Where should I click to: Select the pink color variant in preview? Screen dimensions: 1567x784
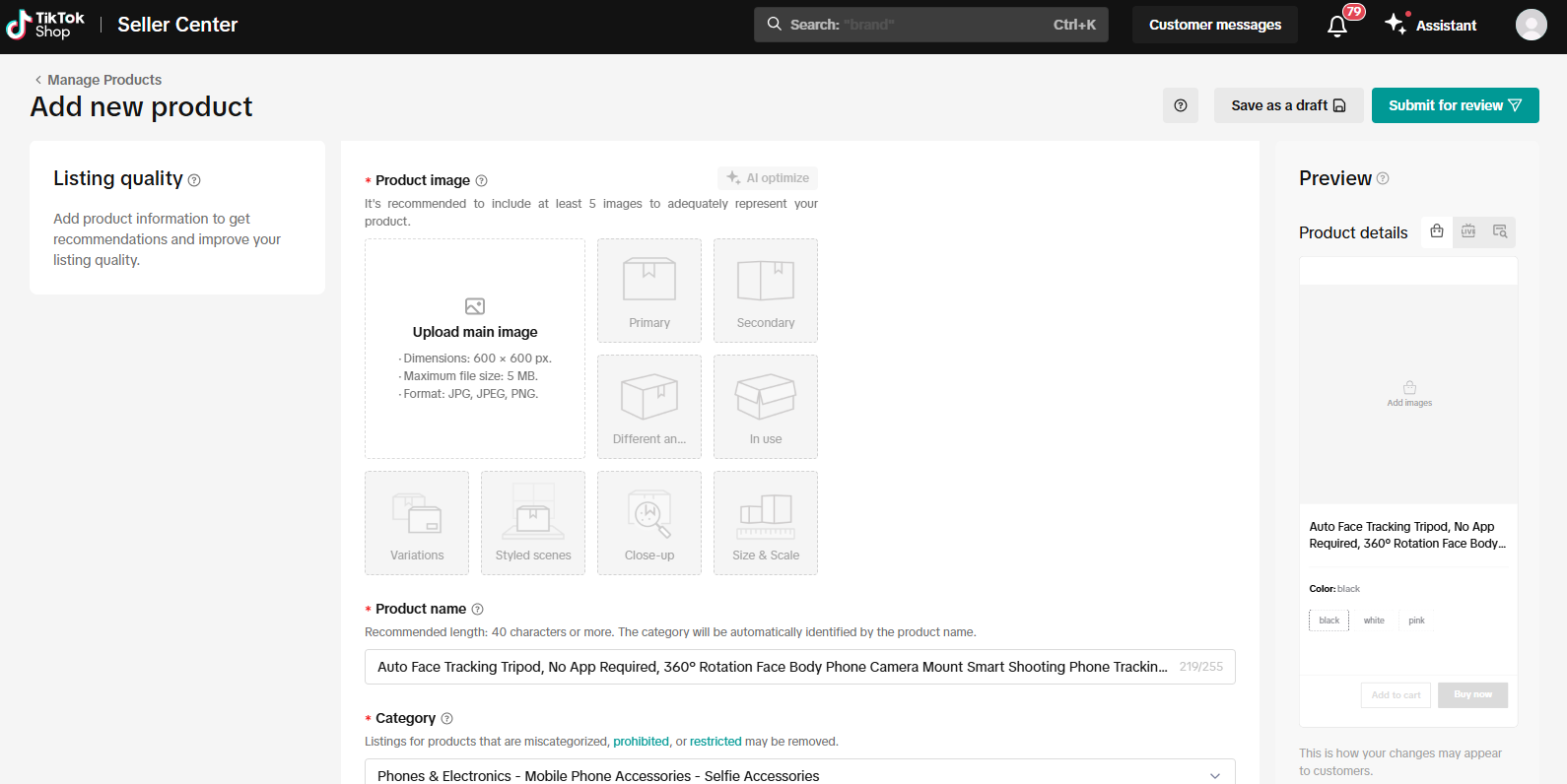1416,621
